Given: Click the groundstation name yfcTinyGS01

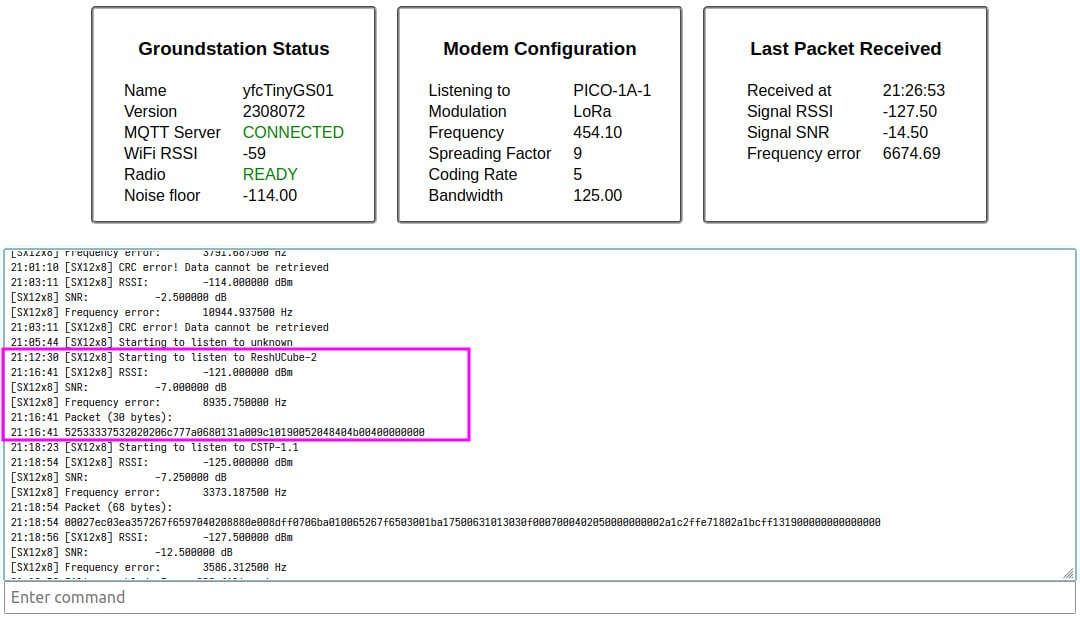Looking at the screenshot, I should [x=288, y=90].
